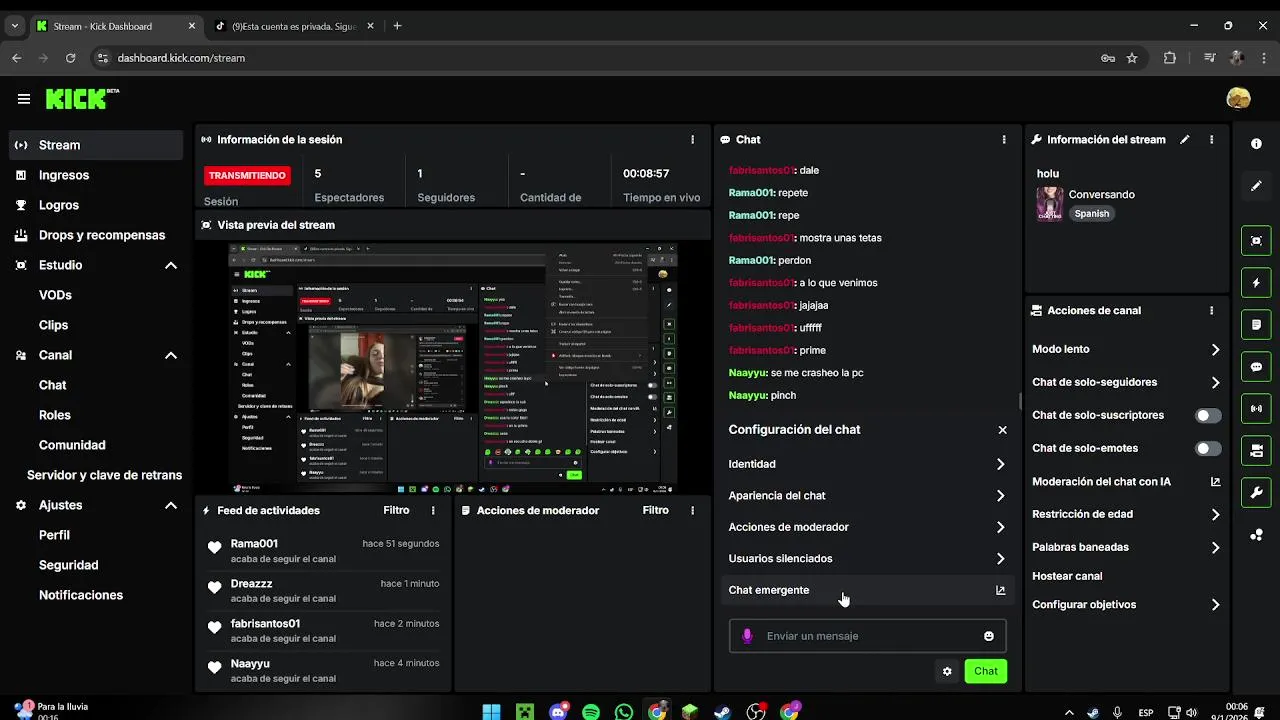Click Filtro in Feed de actividades
The image size is (1280, 720).
(396, 510)
